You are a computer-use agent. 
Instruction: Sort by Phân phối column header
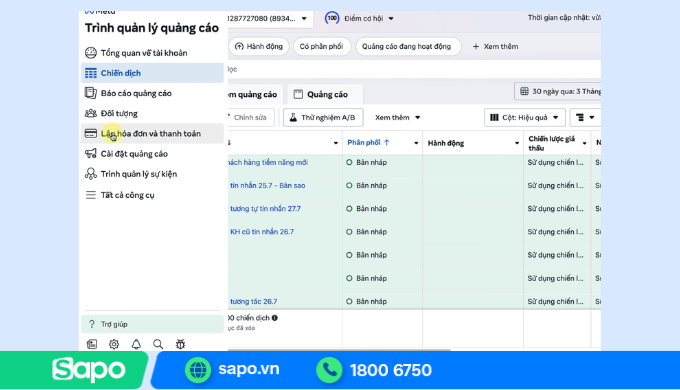coord(369,143)
